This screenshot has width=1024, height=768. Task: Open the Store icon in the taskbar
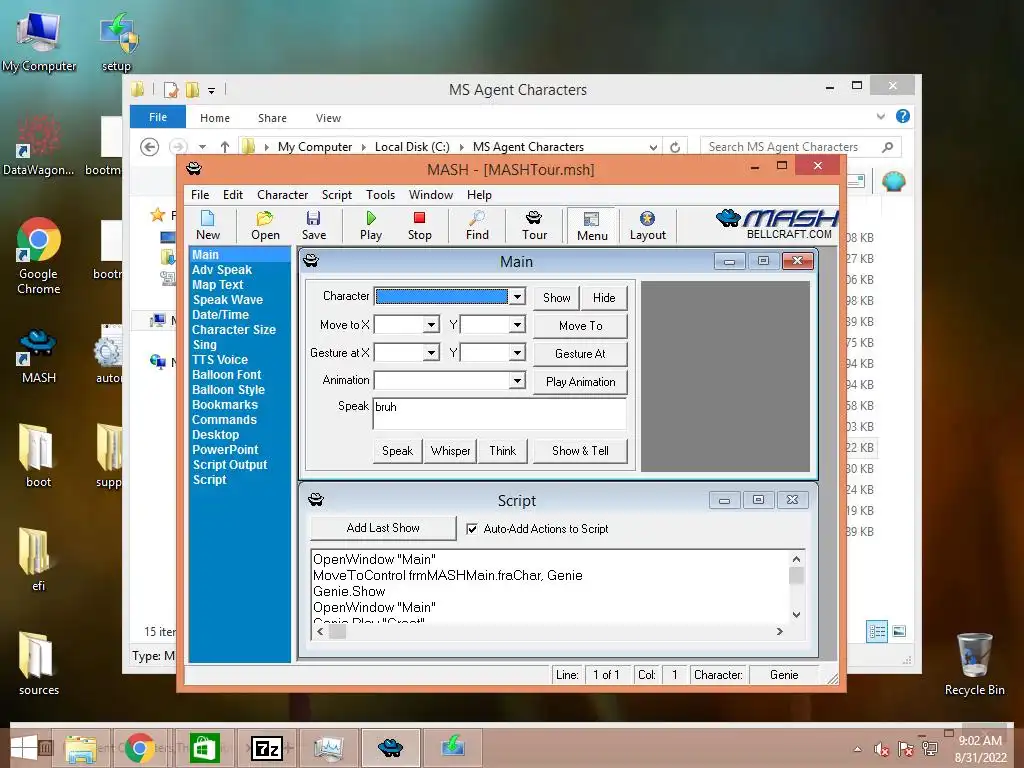coord(204,748)
